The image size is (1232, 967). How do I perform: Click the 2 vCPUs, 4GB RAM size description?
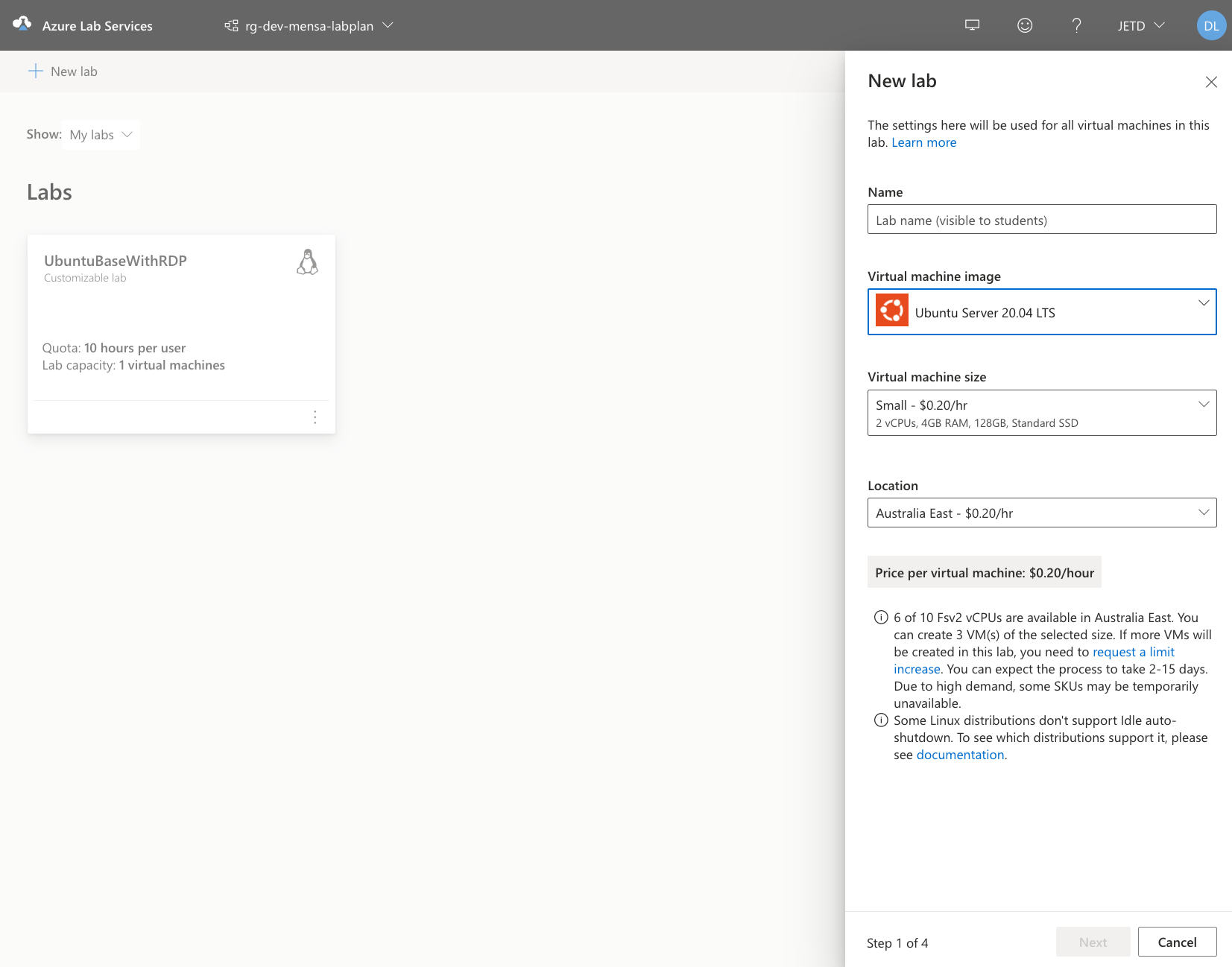[976, 423]
